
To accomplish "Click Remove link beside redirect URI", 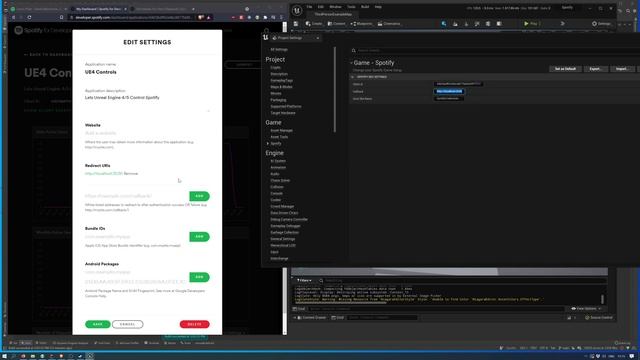I will click(x=131, y=173).
